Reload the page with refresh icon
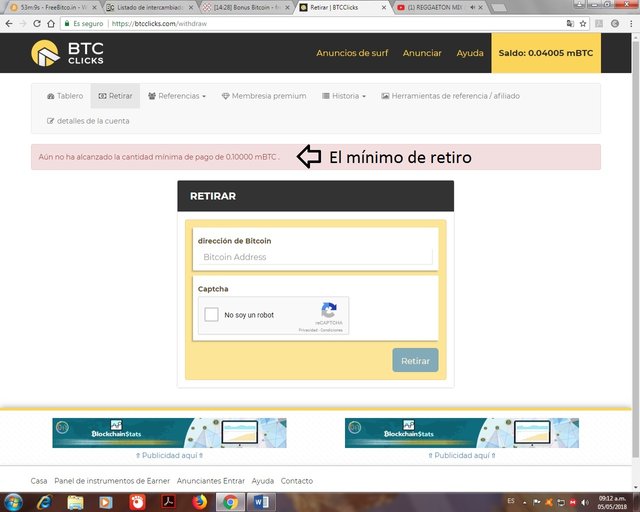Viewport: 640px width, 512px height. [x=37, y=24]
